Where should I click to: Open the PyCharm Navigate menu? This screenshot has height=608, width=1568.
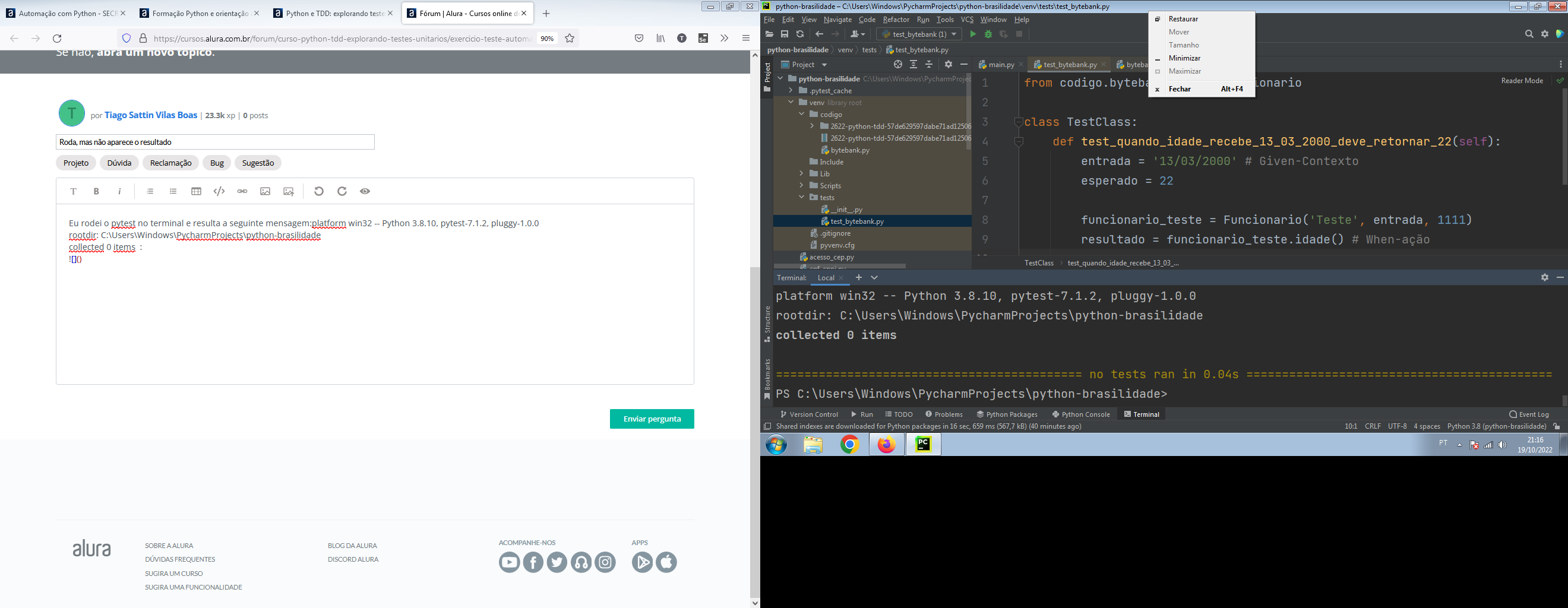837,20
